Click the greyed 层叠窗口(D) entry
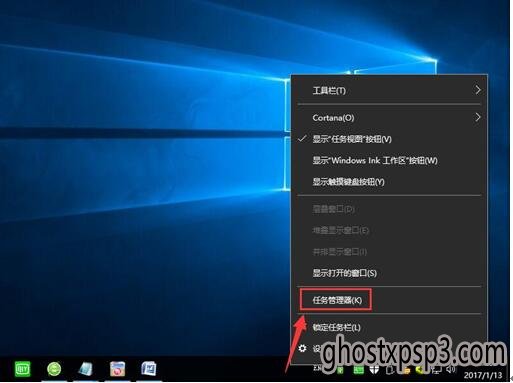This screenshot has width=513, height=383. [389, 209]
